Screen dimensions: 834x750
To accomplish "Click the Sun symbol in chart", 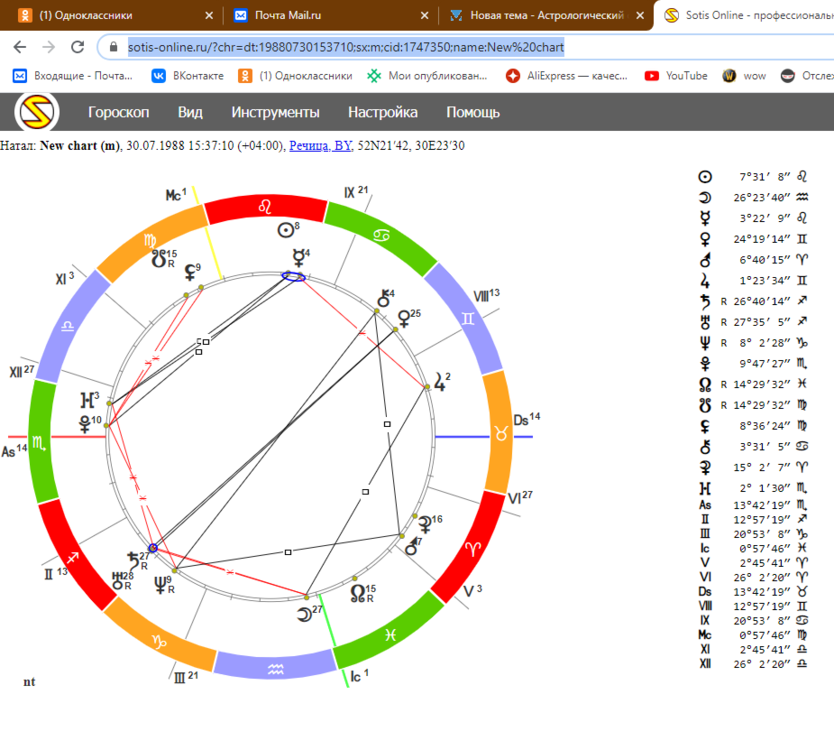I will (286, 230).
